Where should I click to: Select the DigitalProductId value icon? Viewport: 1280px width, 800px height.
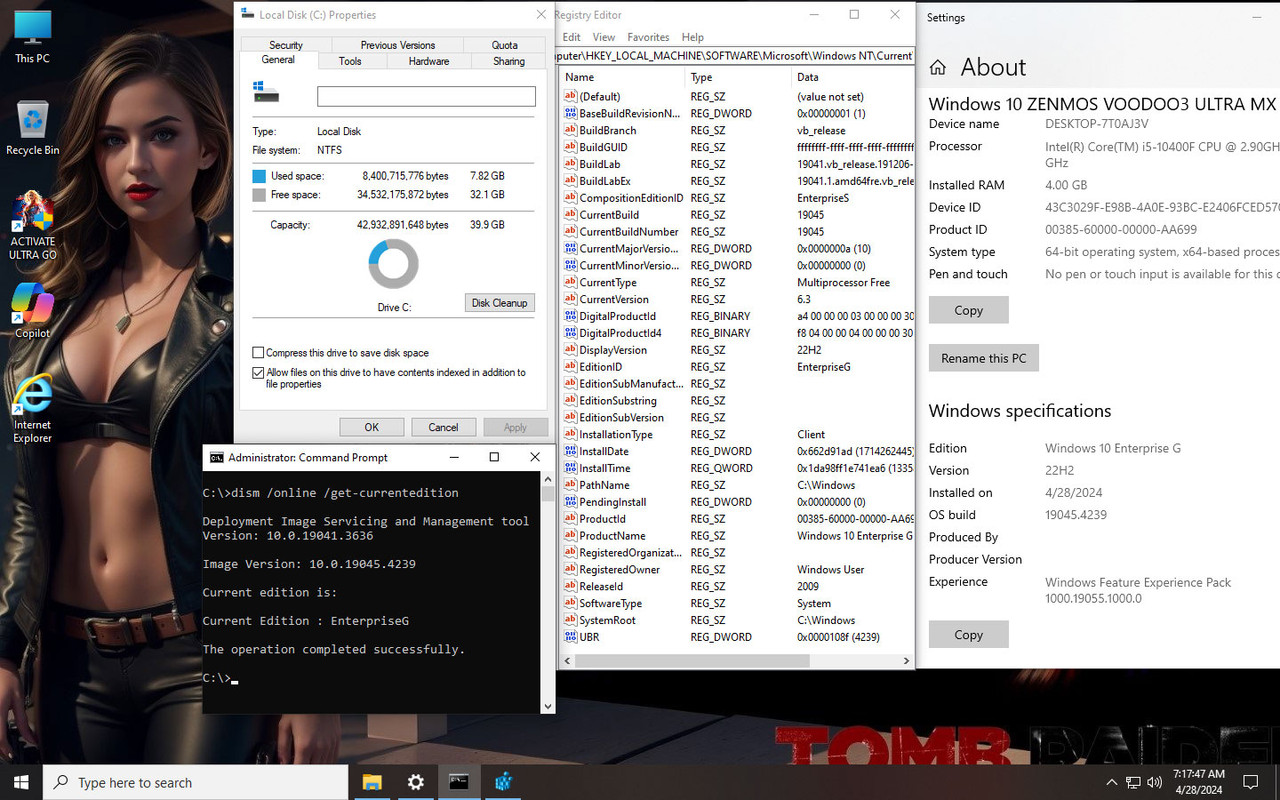[570, 316]
